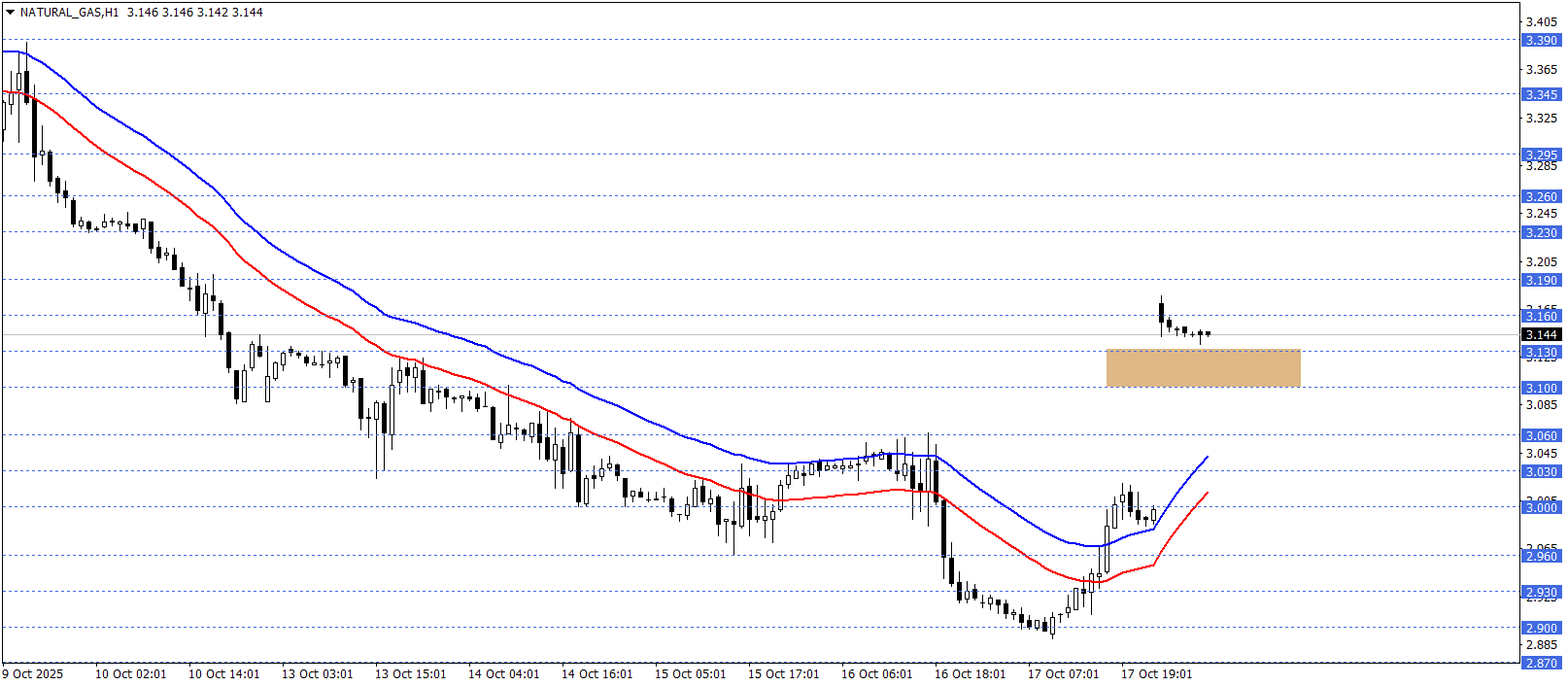Select the 17 Oct 19:01 time label

[x=1156, y=674]
